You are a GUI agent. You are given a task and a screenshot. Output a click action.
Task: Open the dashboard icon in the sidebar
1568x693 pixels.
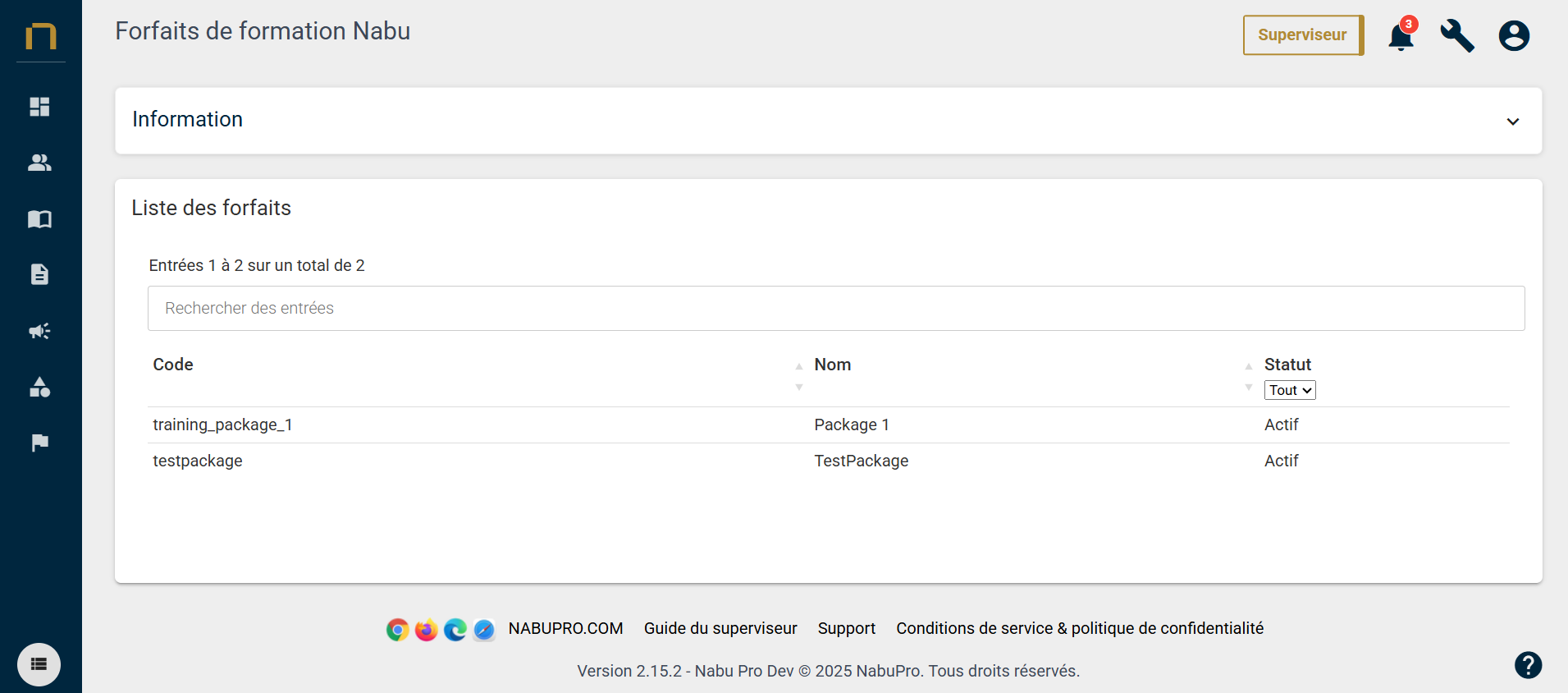pyautogui.click(x=39, y=107)
